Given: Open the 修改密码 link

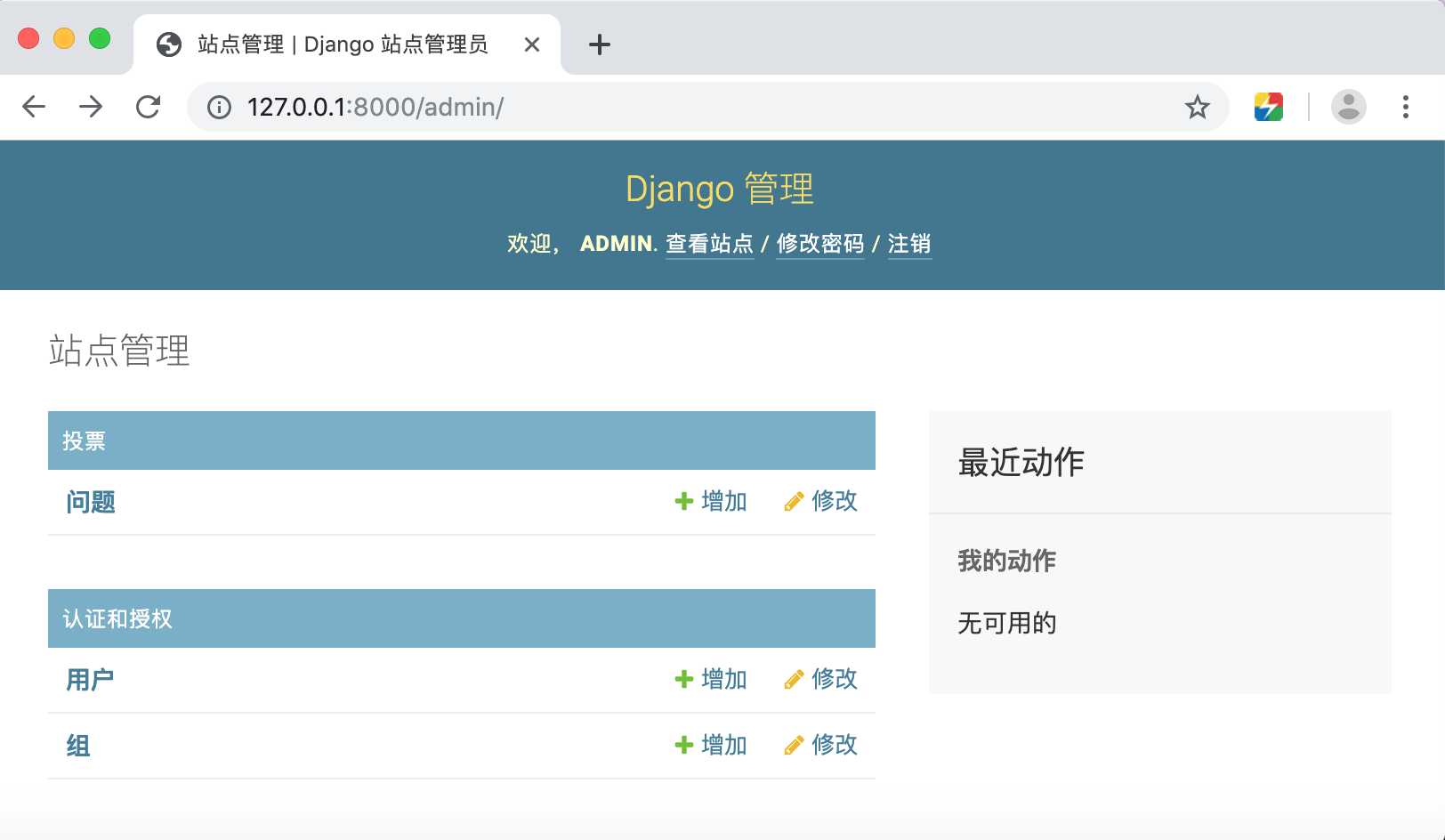Looking at the screenshot, I should (820, 244).
